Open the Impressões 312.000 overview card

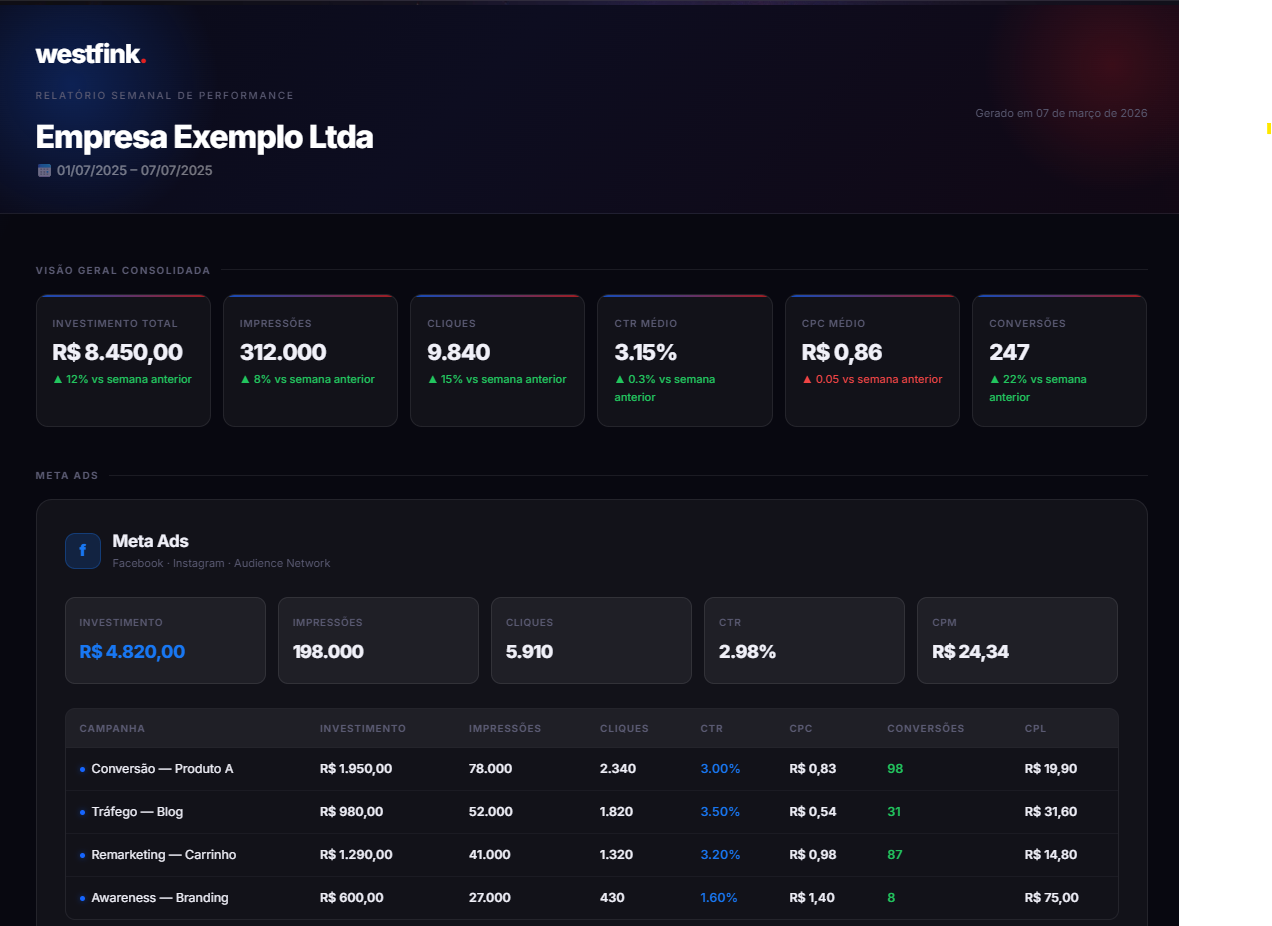310,360
